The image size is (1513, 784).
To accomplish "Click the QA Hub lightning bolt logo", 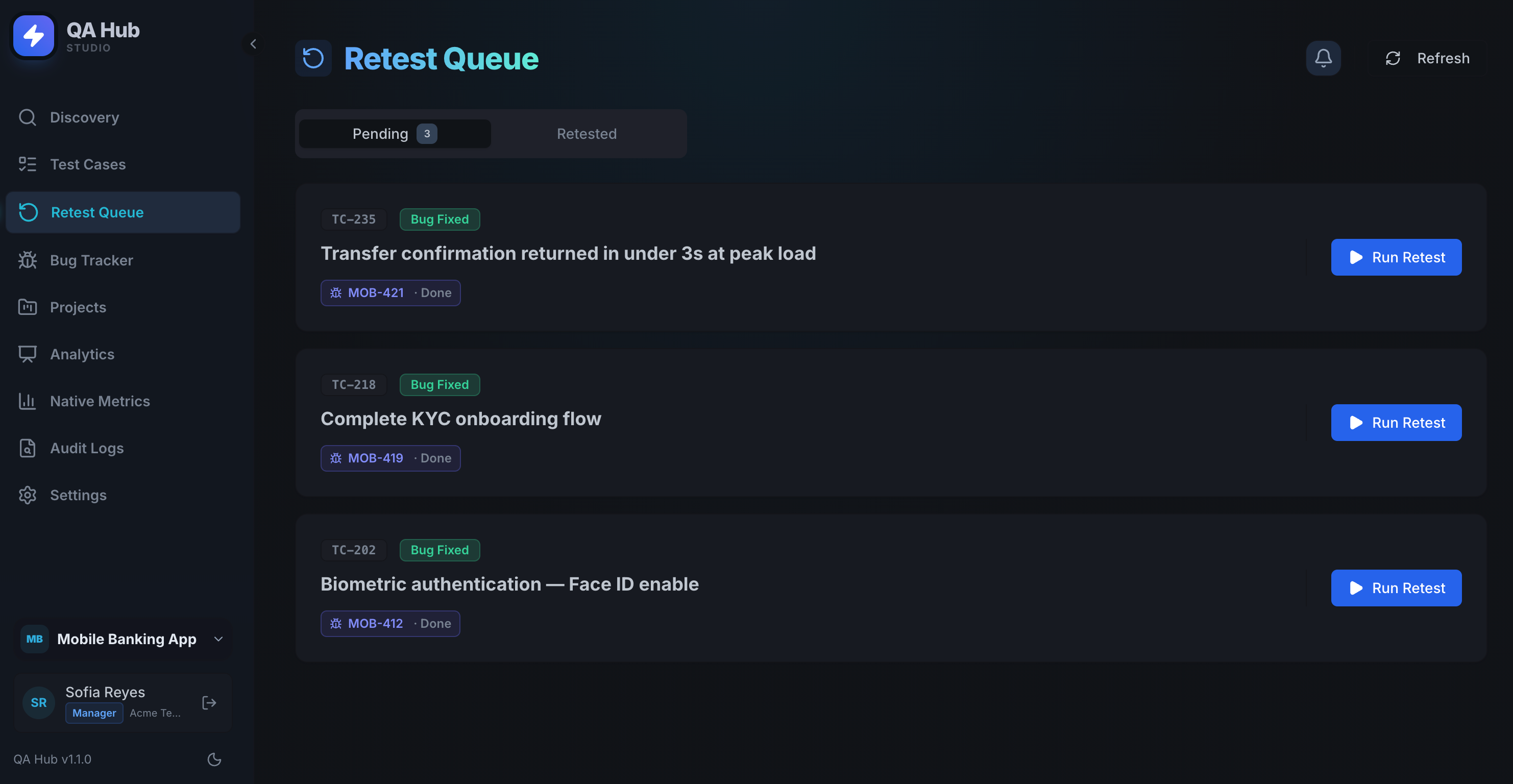I will pos(34,36).
